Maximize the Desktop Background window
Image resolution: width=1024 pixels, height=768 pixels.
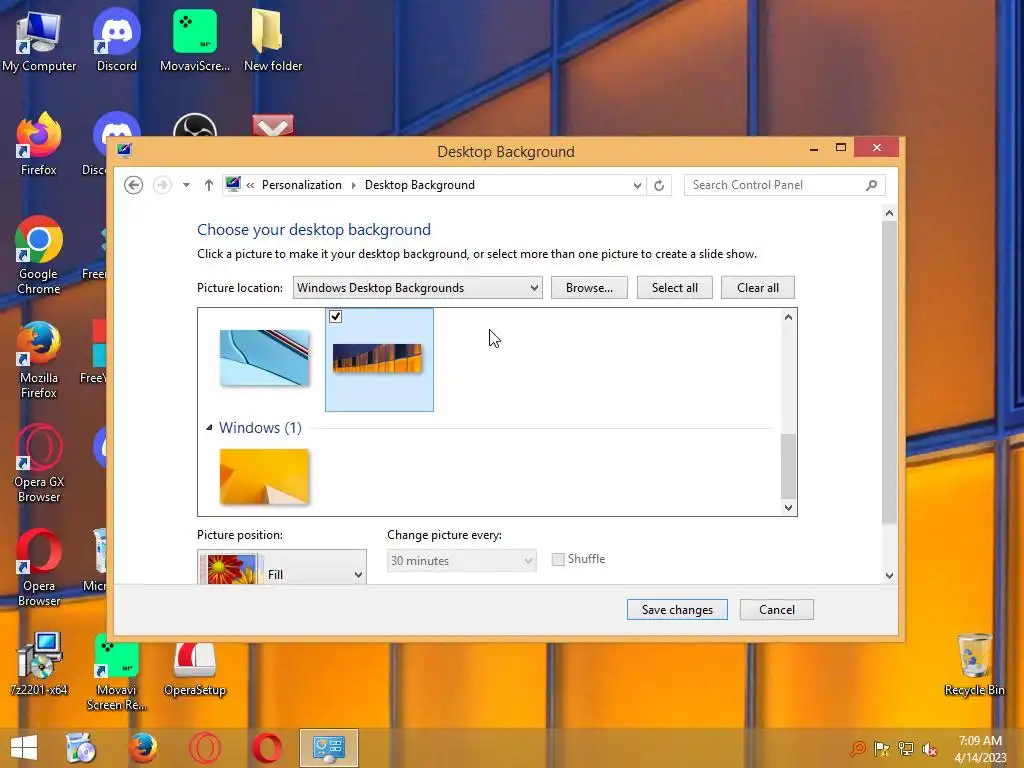[841, 148]
